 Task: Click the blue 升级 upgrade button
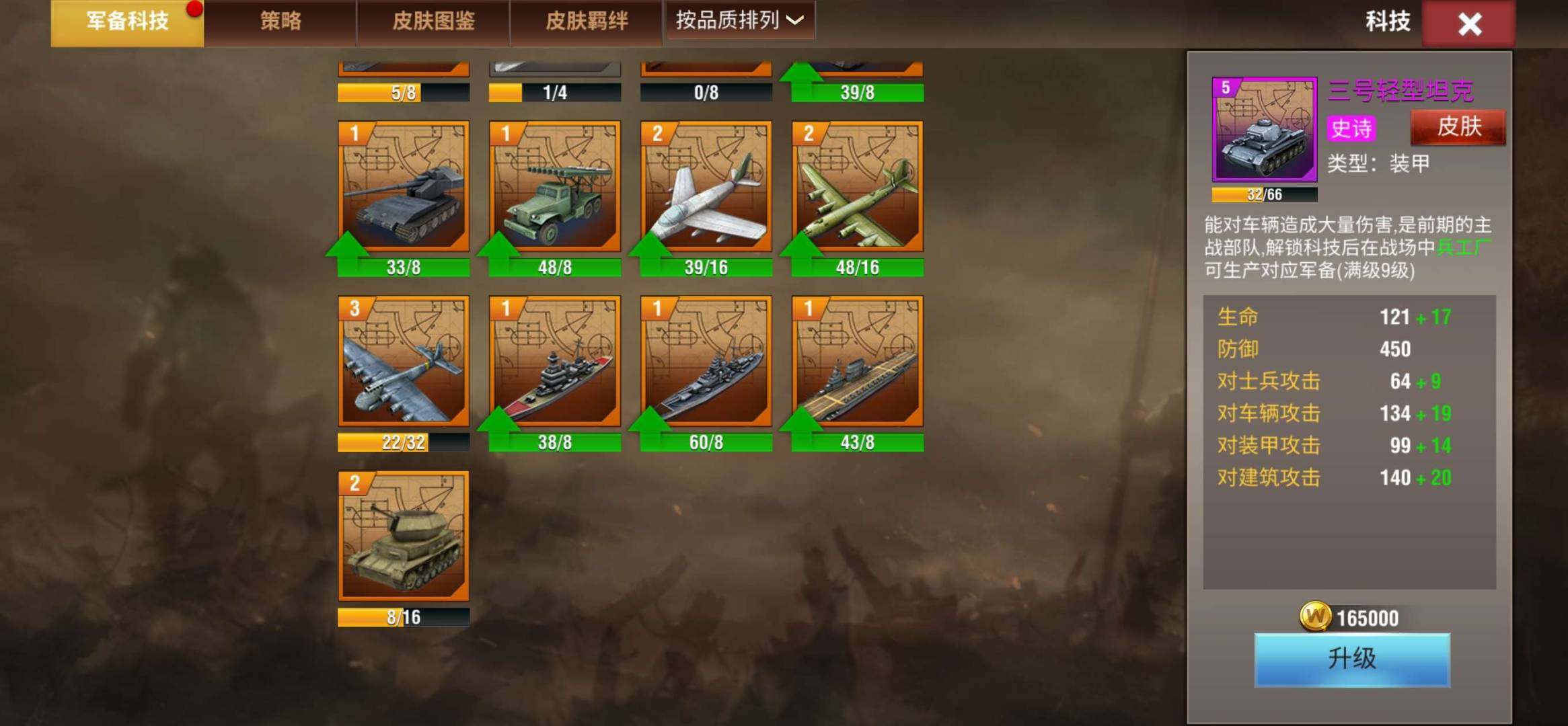click(1352, 659)
